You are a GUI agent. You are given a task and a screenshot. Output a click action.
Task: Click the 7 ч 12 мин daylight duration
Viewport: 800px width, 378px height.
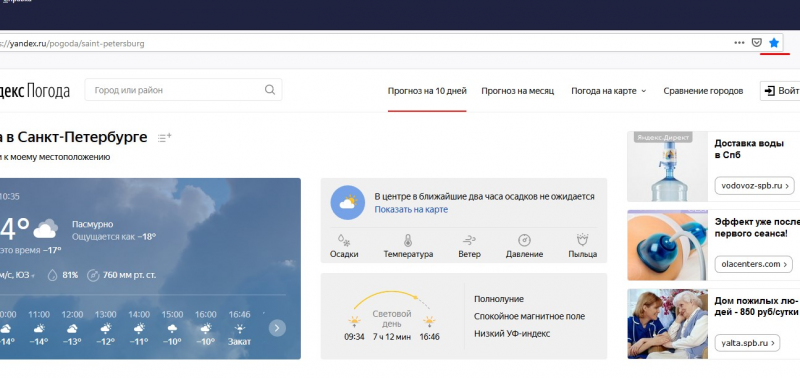[x=391, y=337]
